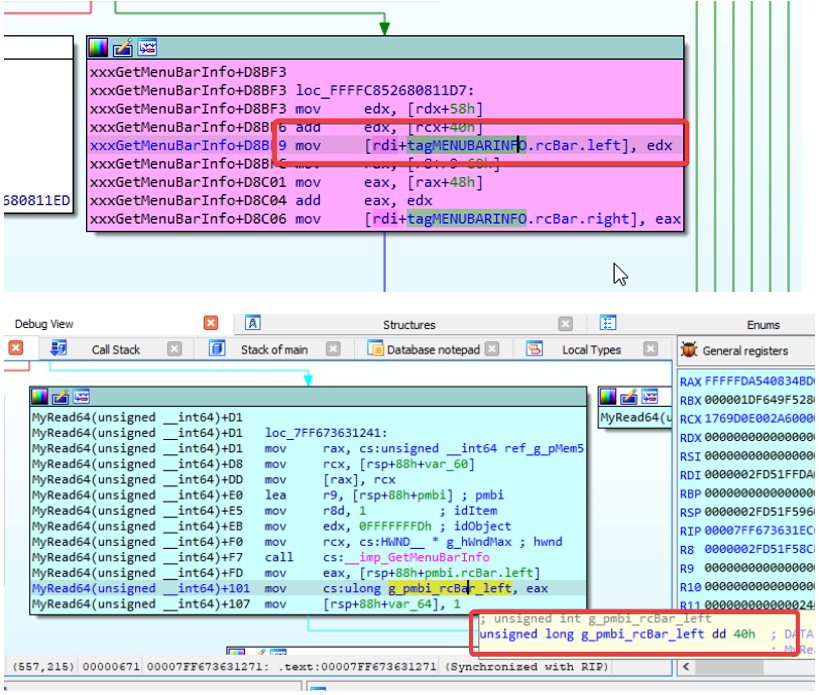
Task: Switch to the Call Stack tab
Action: tap(116, 349)
